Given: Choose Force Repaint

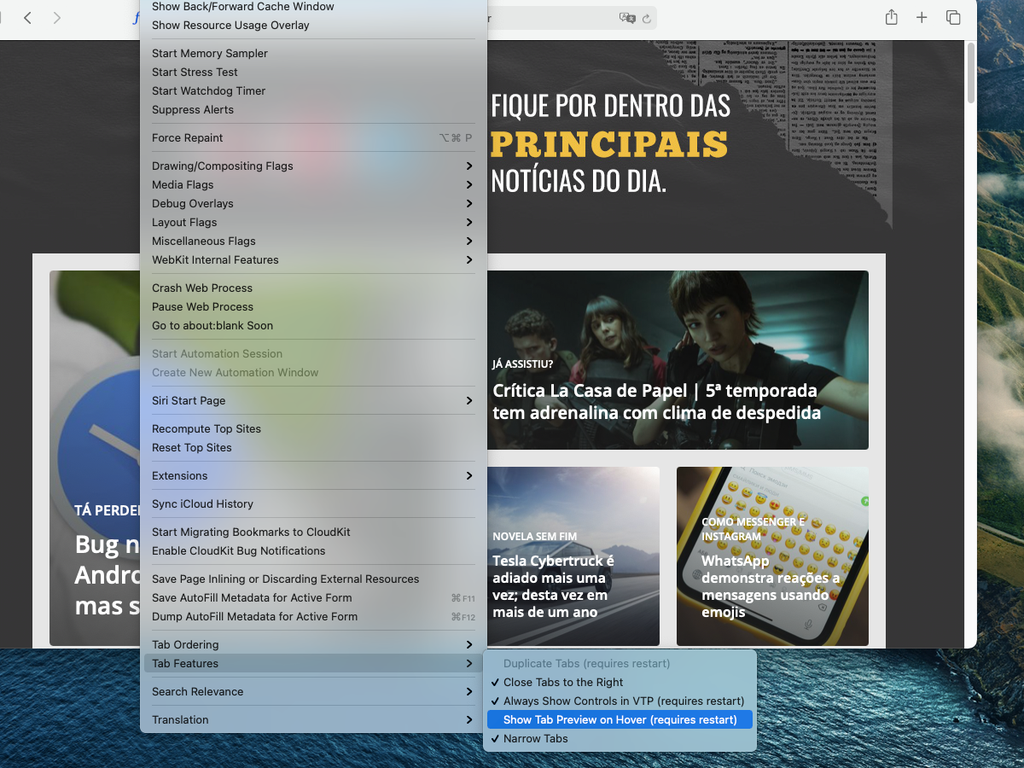Looking at the screenshot, I should (x=313, y=138).
